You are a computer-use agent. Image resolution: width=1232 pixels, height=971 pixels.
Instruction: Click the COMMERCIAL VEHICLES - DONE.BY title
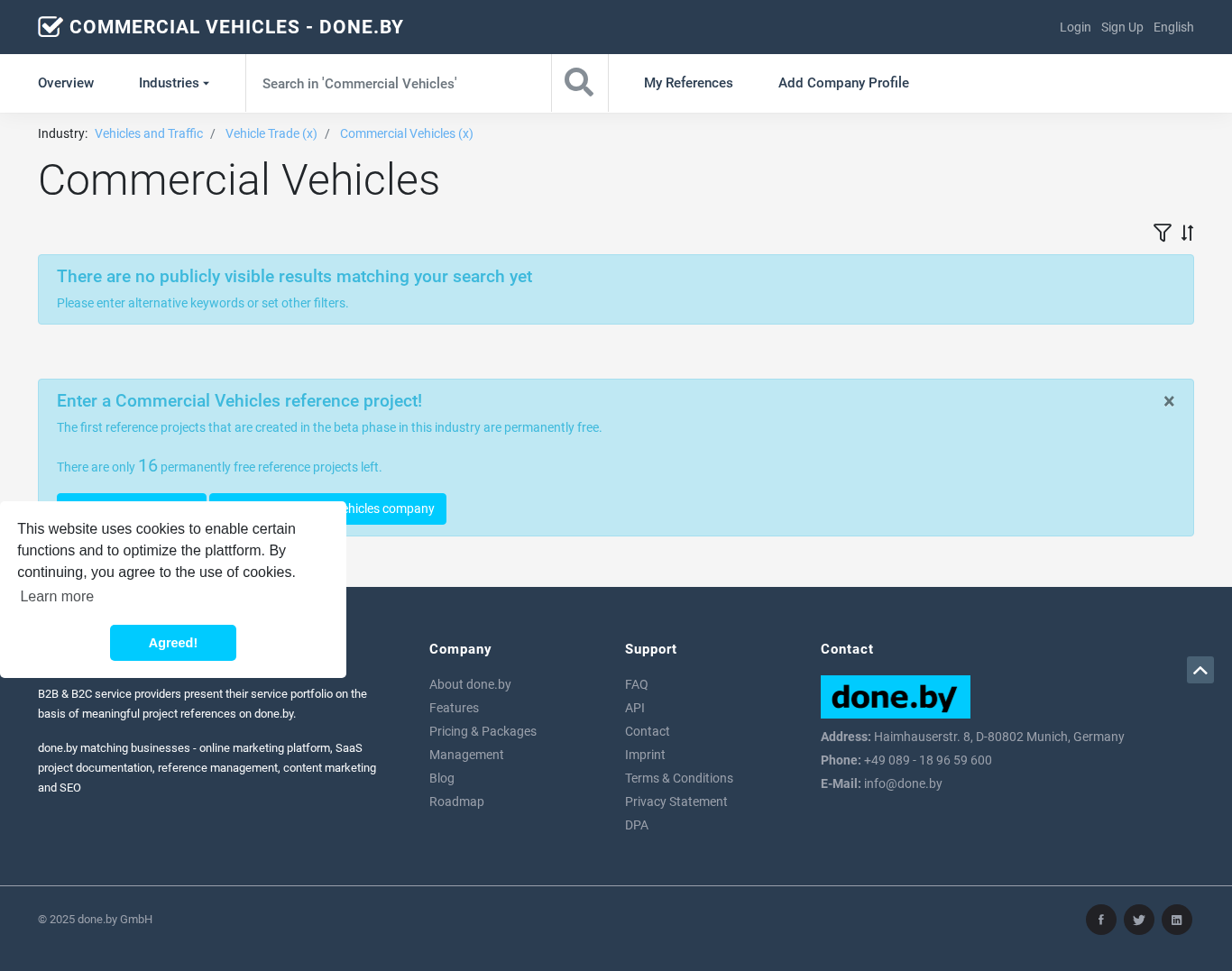tap(236, 27)
